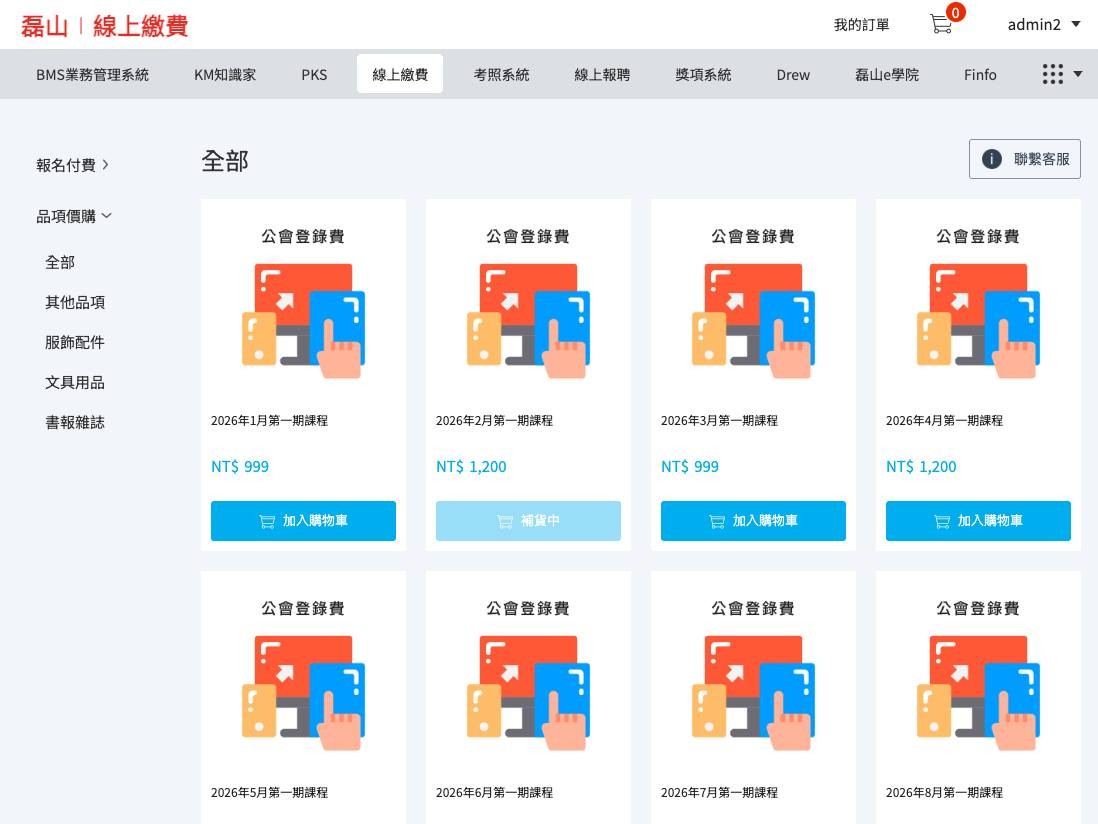Switch to the KM知識家 tab

coord(225,74)
